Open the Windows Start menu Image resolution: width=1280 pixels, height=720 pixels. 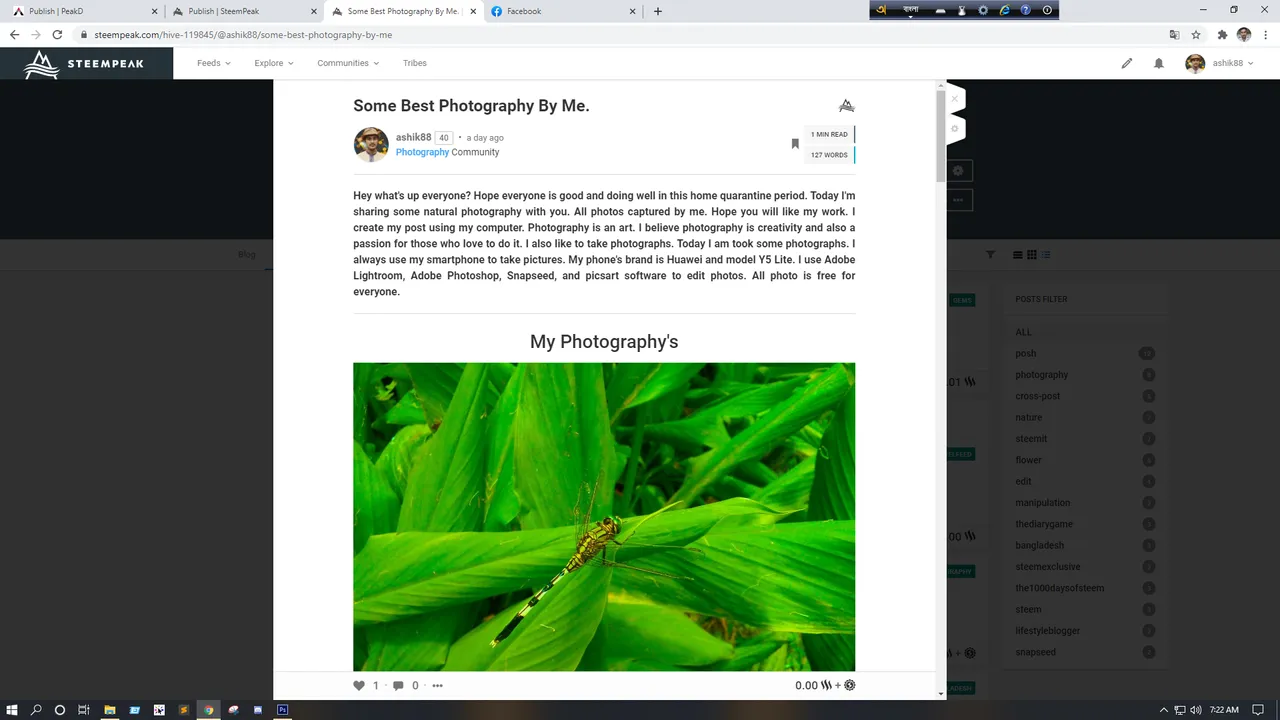pyautogui.click(x=11, y=710)
